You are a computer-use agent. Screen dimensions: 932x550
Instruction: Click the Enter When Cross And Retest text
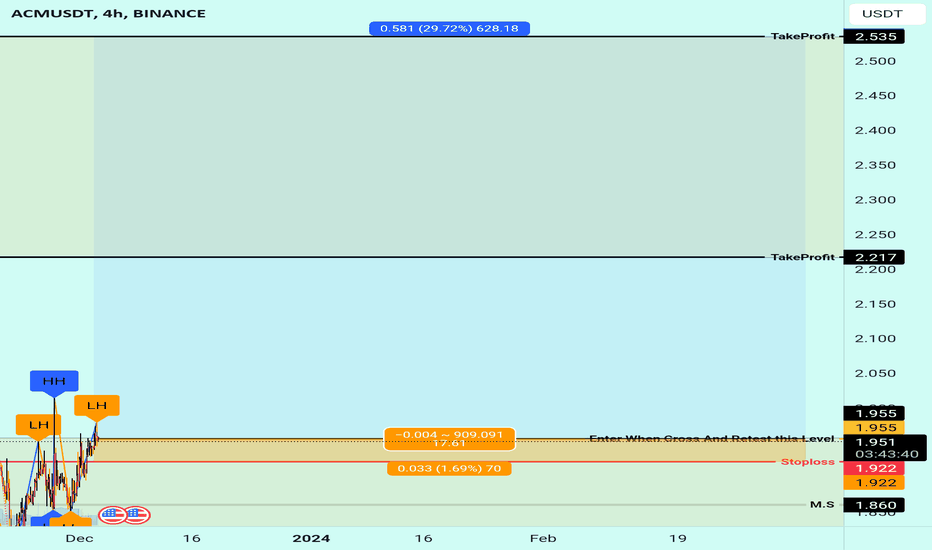coord(711,438)
